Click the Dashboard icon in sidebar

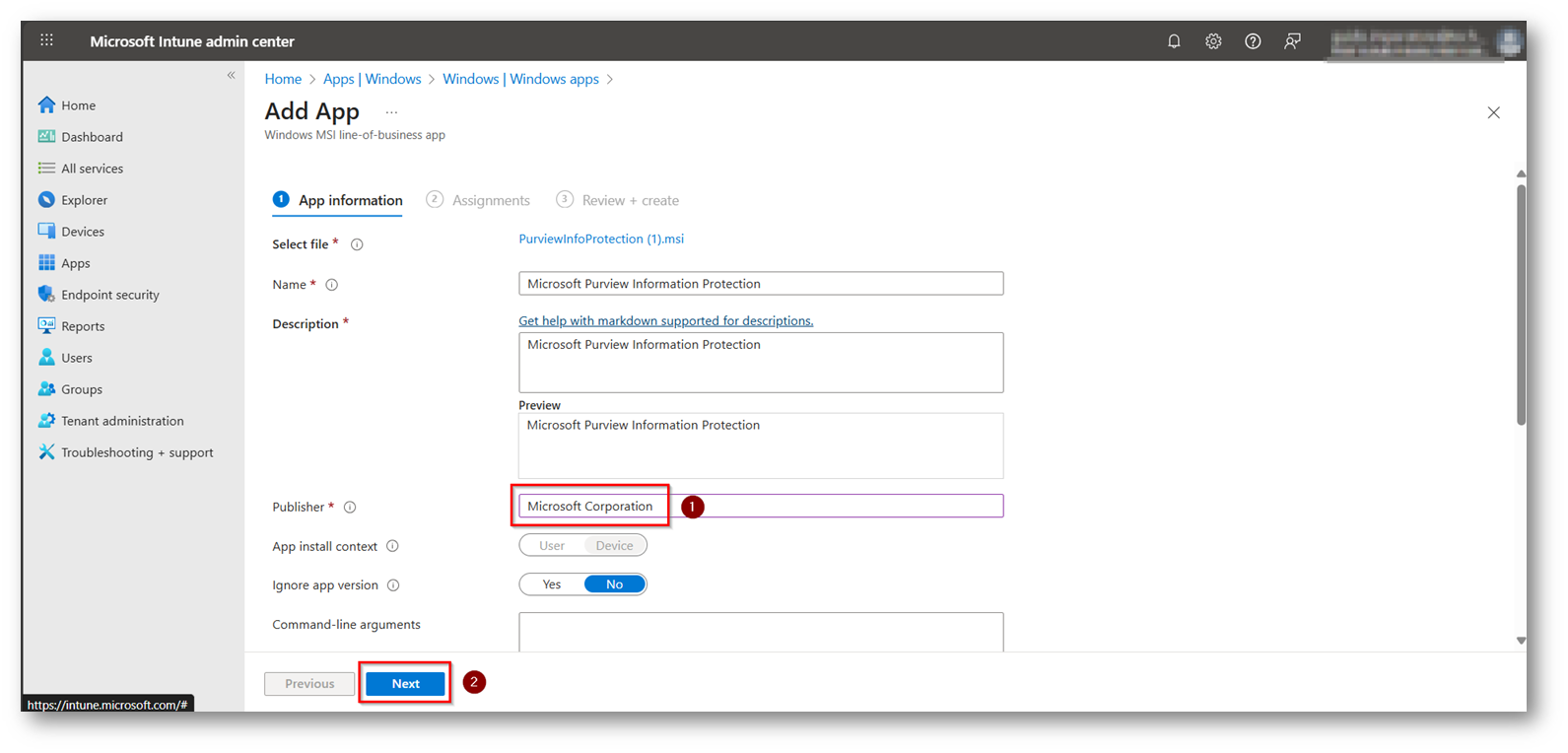pos(46,136)
